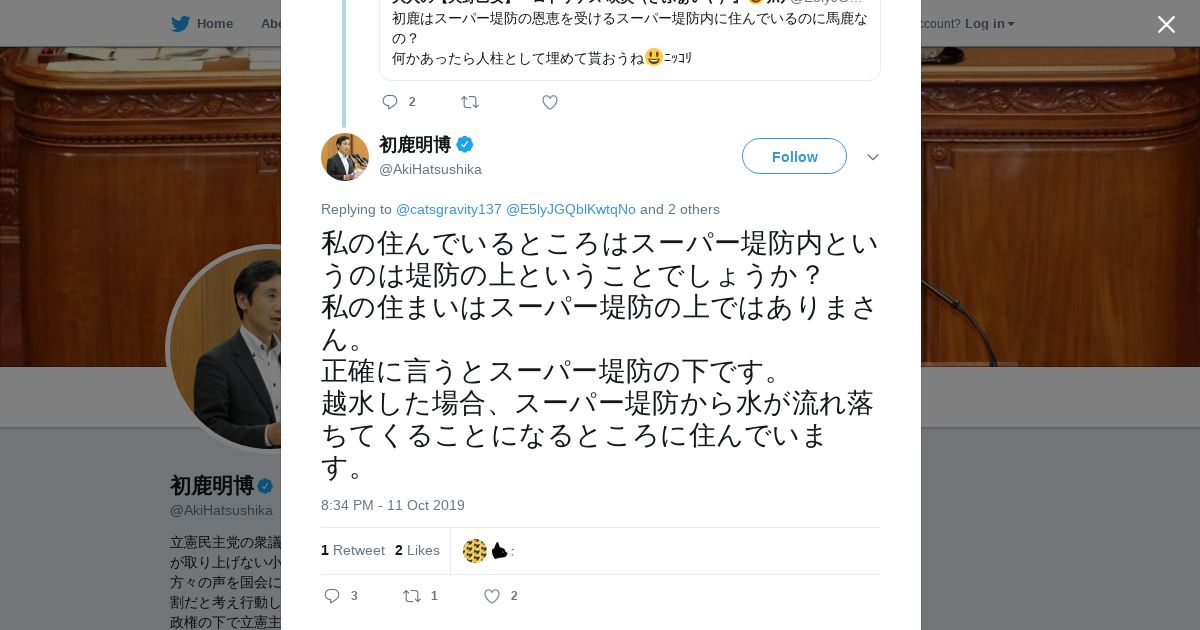The height and width of the screenshot is (630, 1200).
Task: View the 2 Likes list
Action: coord(417,550)
